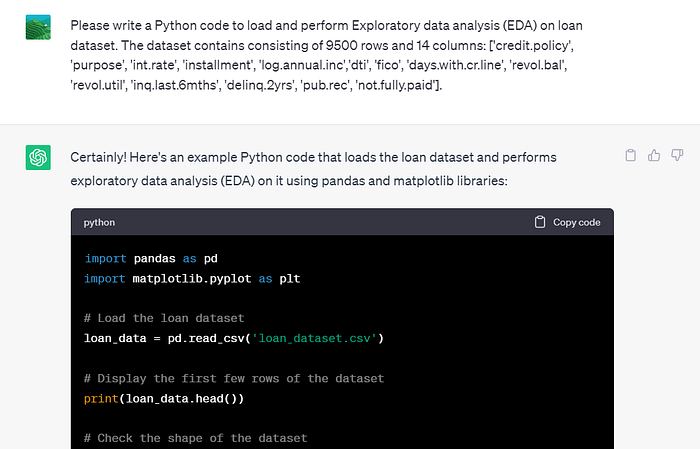Click the user's green avatar image

[x=38, y=27]
